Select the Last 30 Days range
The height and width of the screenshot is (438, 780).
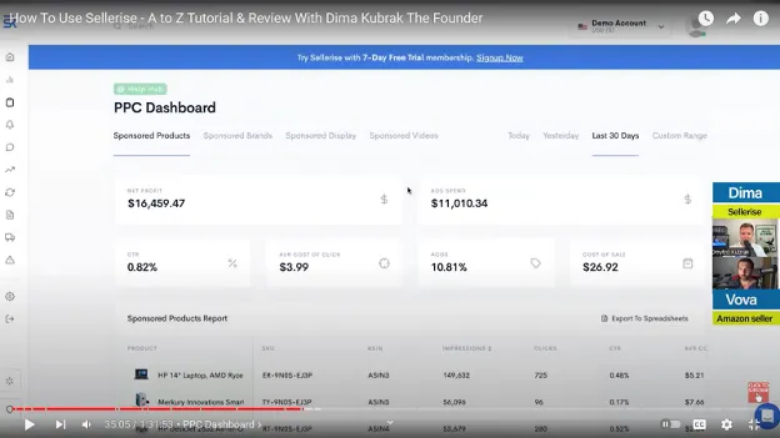click(615, 135)
